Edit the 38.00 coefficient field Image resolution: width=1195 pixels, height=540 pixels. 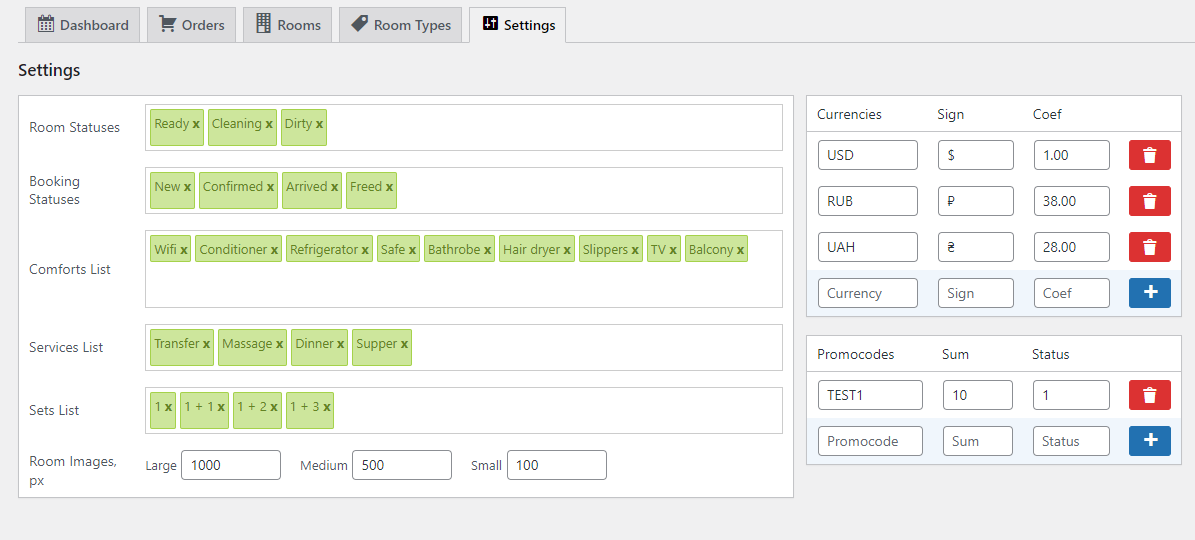[1072, 202]
